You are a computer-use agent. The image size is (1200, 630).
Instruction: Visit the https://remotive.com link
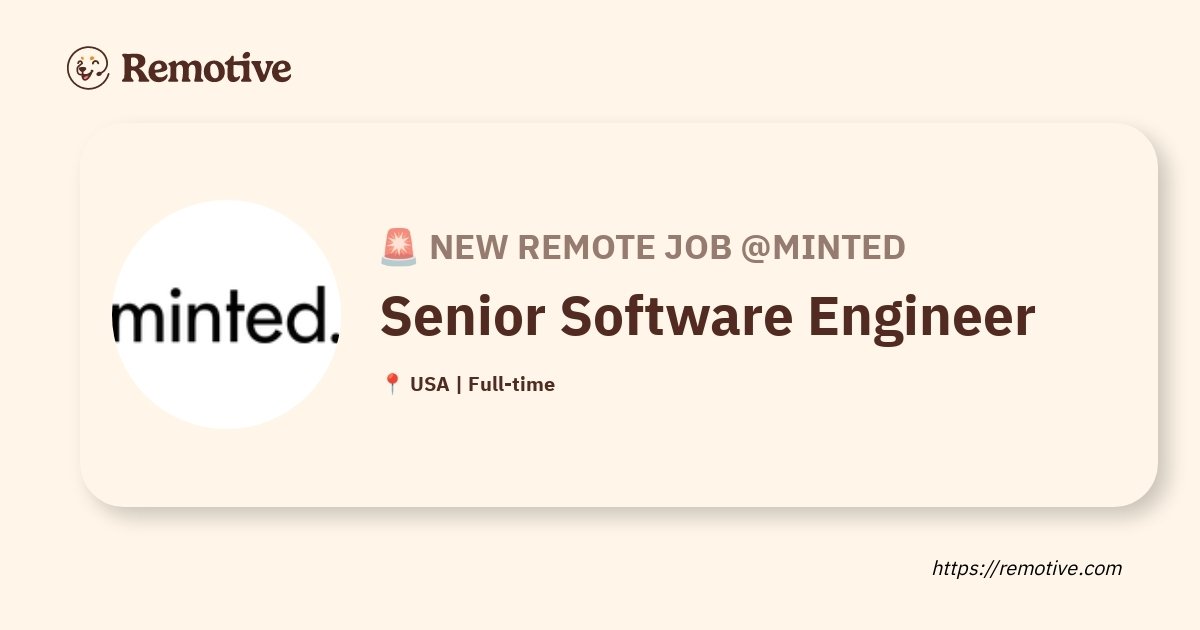tap(1027, 568)
